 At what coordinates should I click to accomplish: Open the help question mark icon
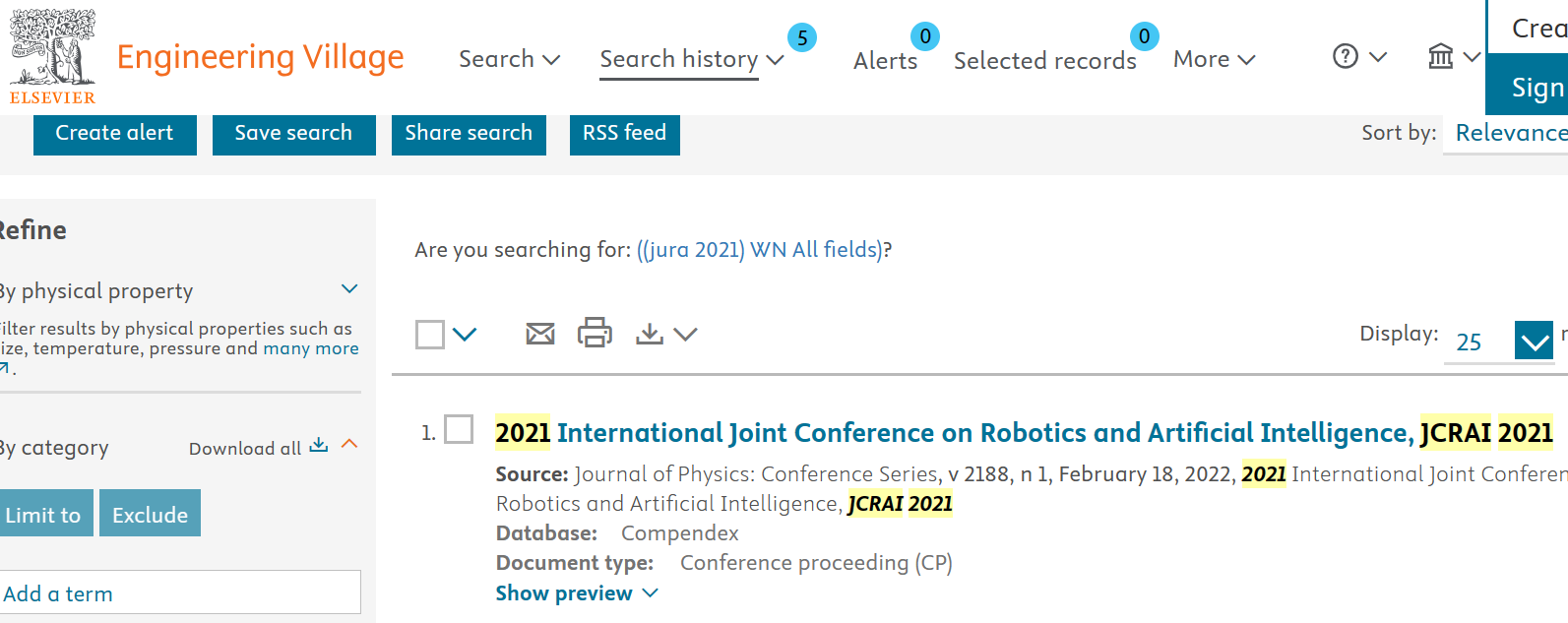pos(1346,56)
